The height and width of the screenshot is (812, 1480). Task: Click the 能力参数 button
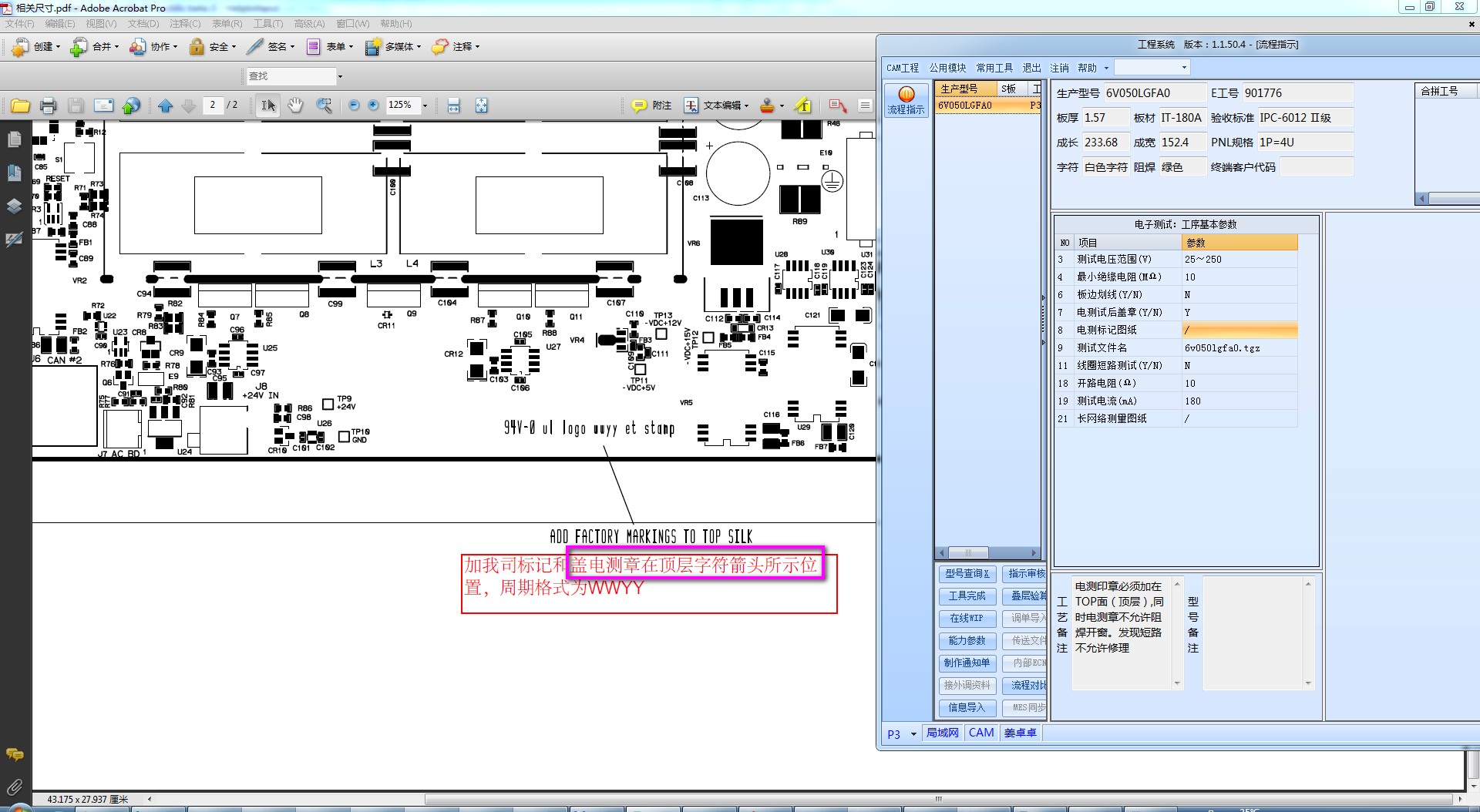[x=967, y=641]
